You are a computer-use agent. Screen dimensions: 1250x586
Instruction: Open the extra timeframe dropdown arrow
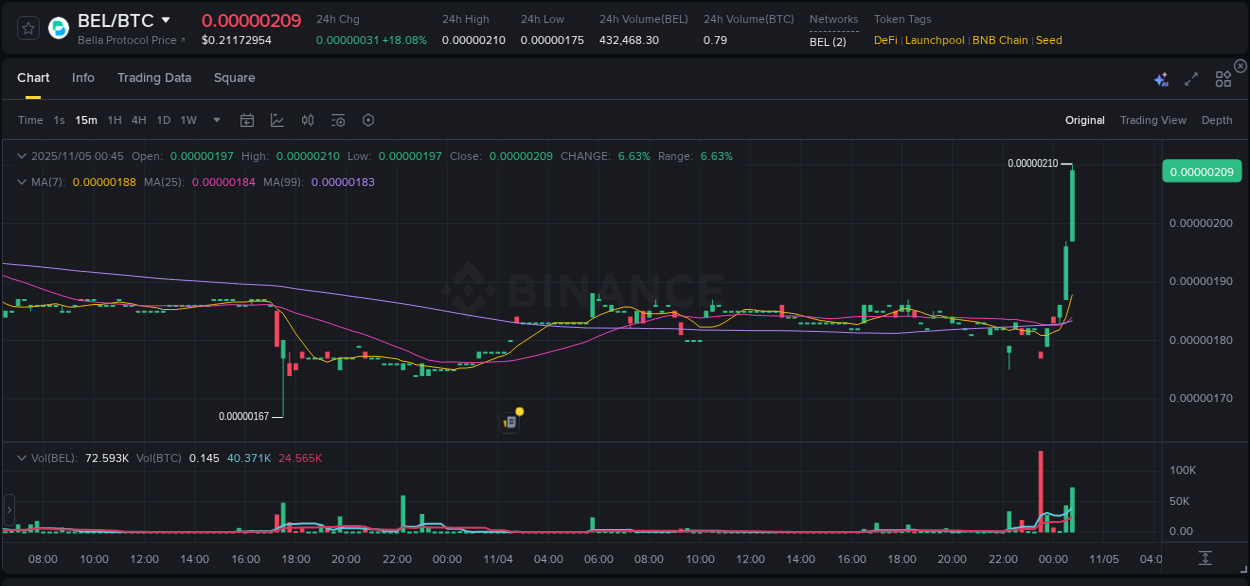point(215,120)
